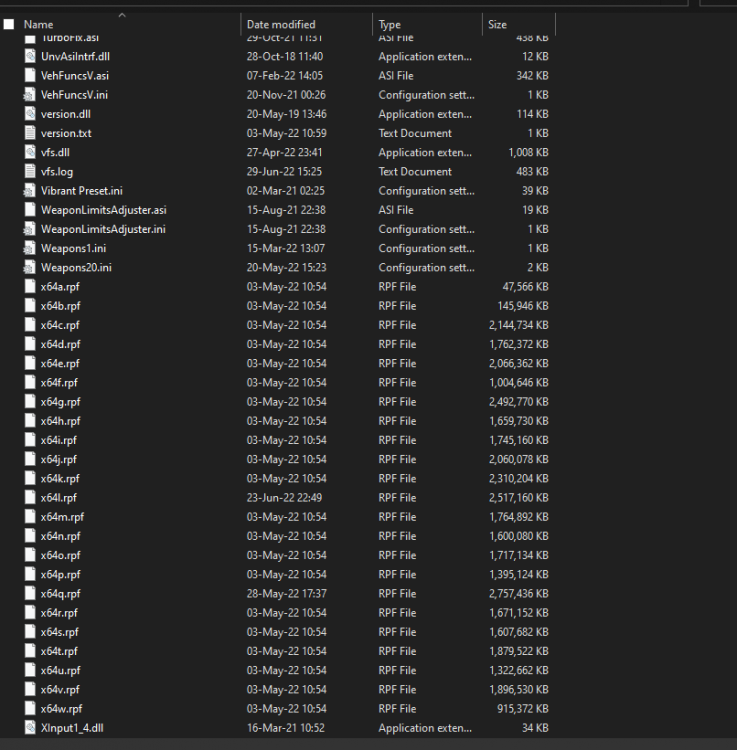Select the UnvAsiIntrf.dll file icon
737x750 pixels.
coord(30,56)
